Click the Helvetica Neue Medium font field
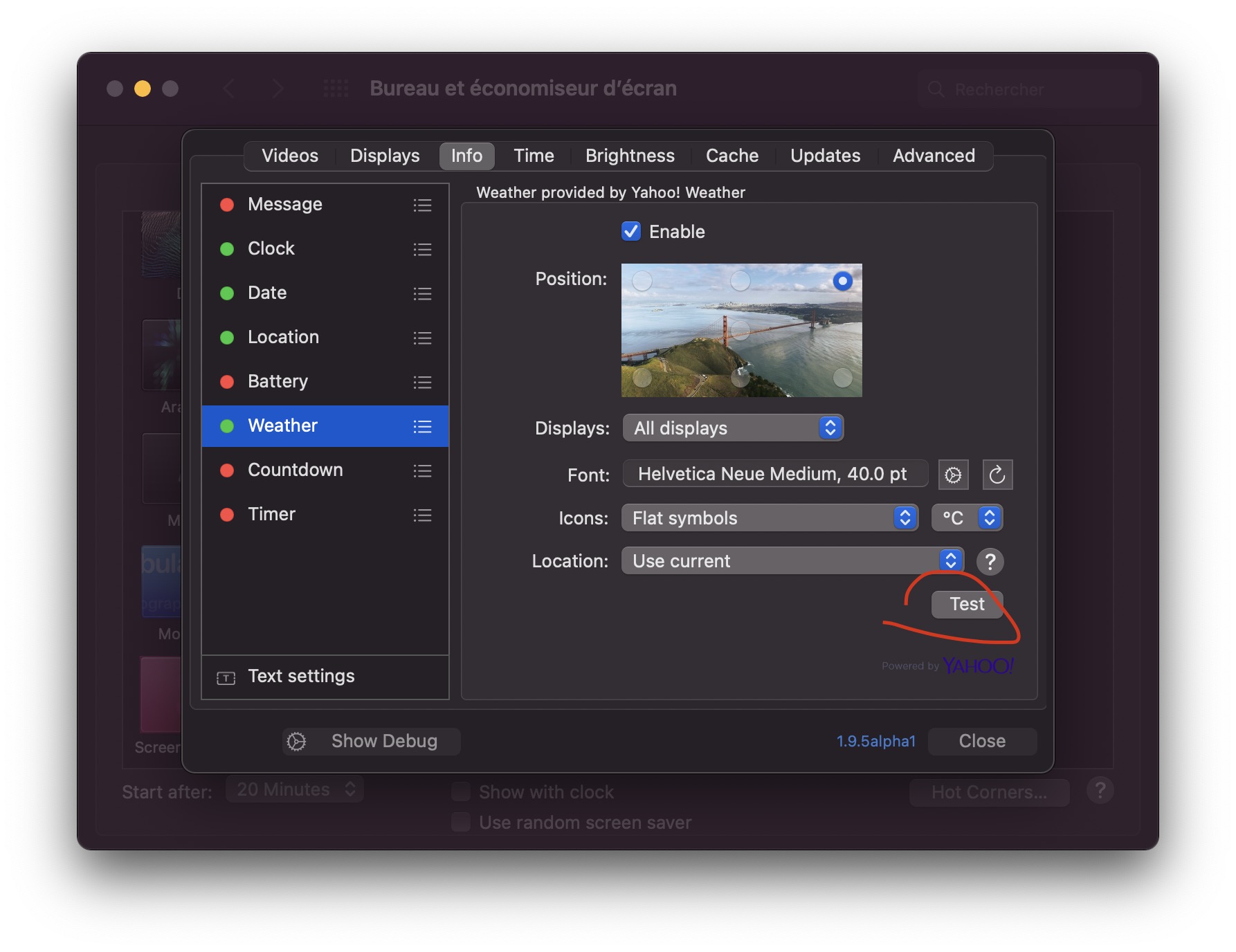Image resolution: width=1236 pixels, height=952 pixels. [775, 474]
